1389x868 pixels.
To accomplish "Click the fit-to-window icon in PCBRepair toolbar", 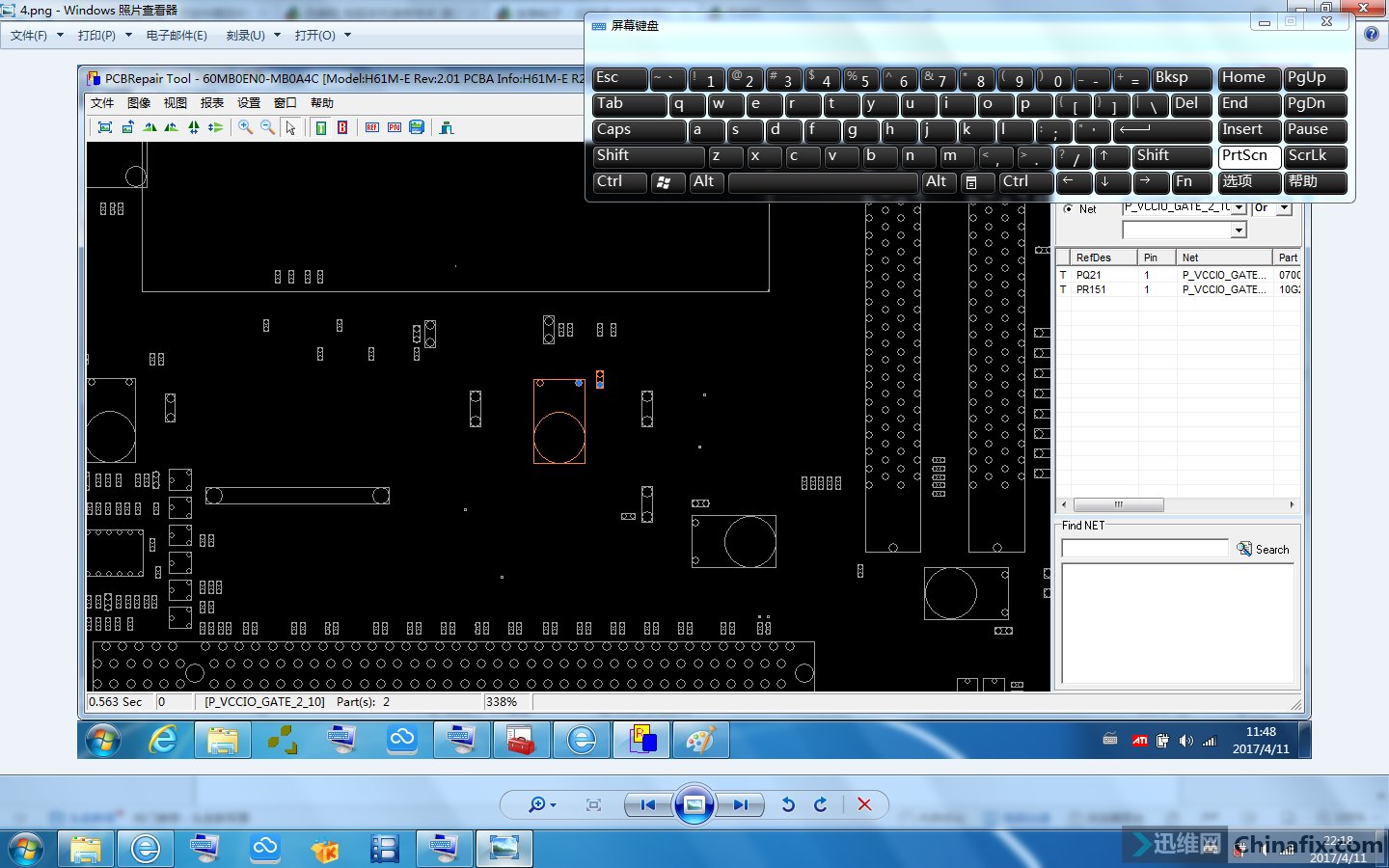I will point(105,127).
